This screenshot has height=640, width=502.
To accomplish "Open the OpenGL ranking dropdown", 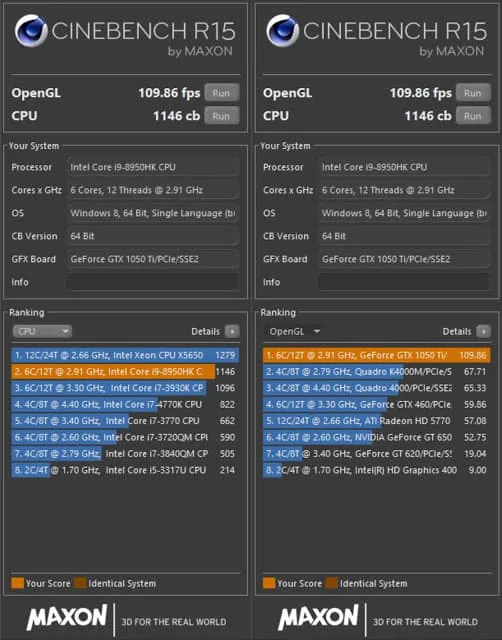I will tap(294, 331).
